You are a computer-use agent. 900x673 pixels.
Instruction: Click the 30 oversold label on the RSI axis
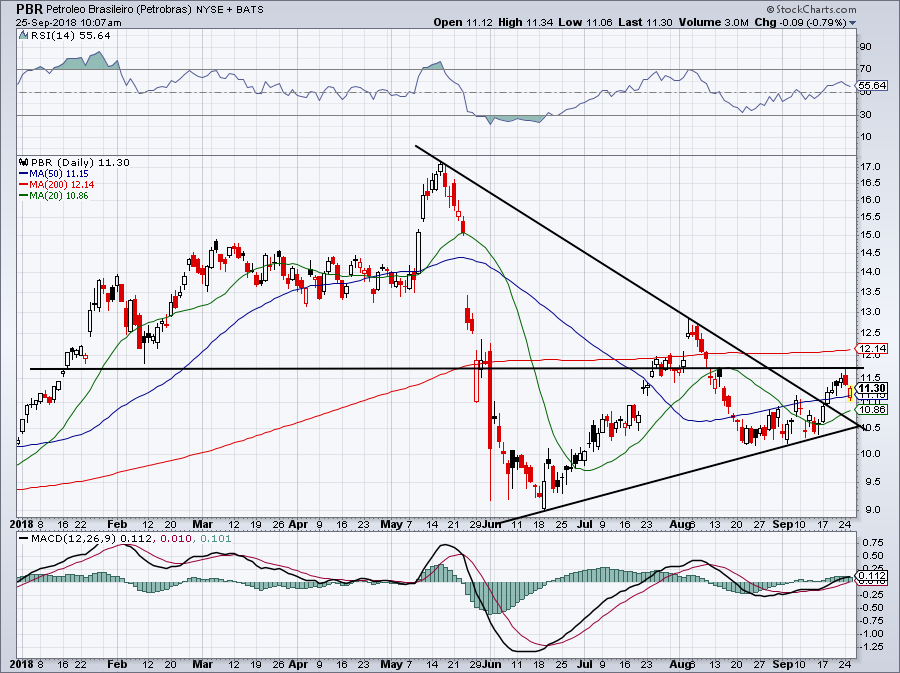point(866,115)
